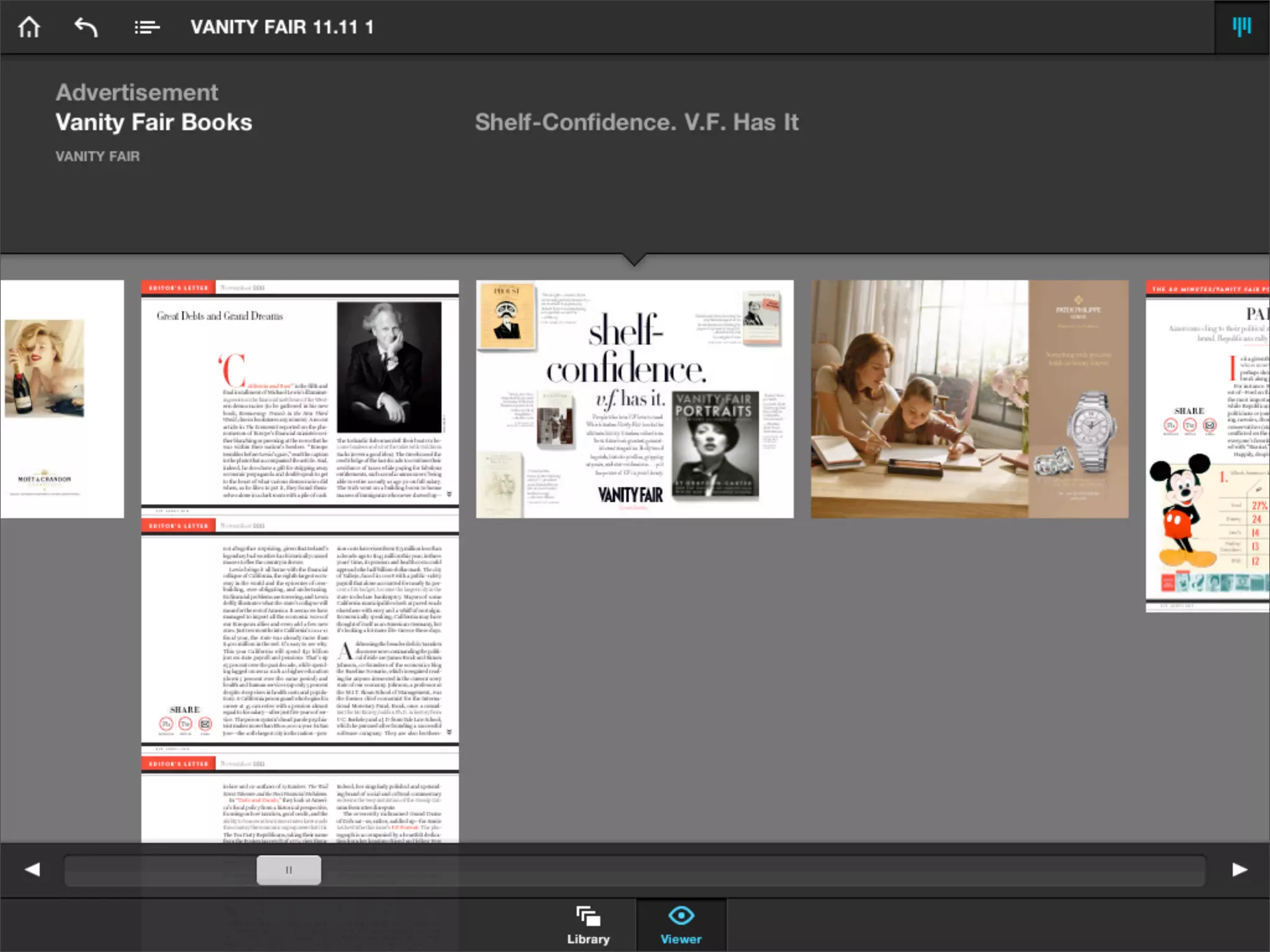Image resolution: width=1270 pixels, height=952 pixels.
Task: Click the scrubber handle on the page slider
Action: click(289, 870)
